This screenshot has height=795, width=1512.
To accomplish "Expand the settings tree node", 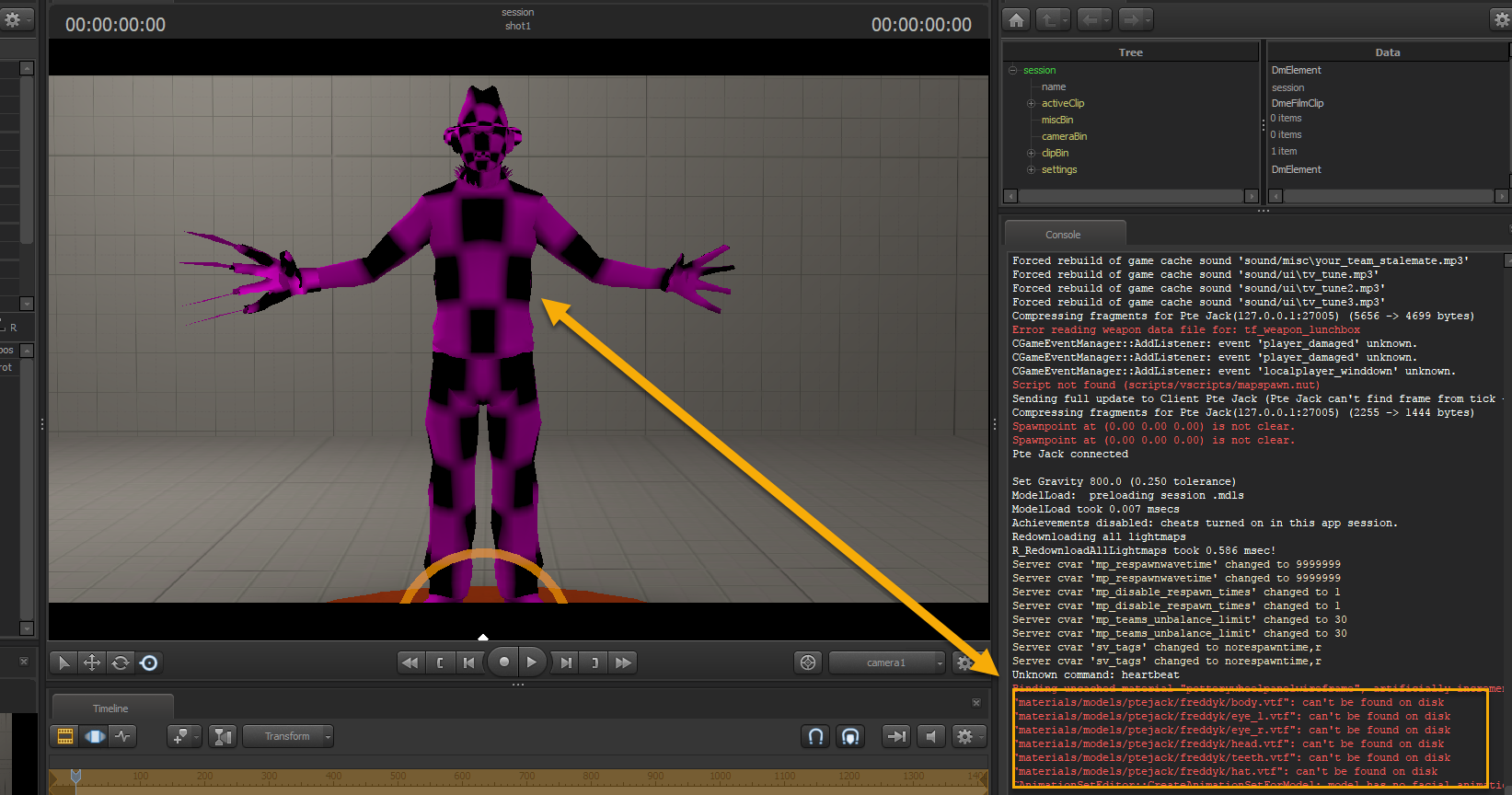I will click(x=1032, y=169).
